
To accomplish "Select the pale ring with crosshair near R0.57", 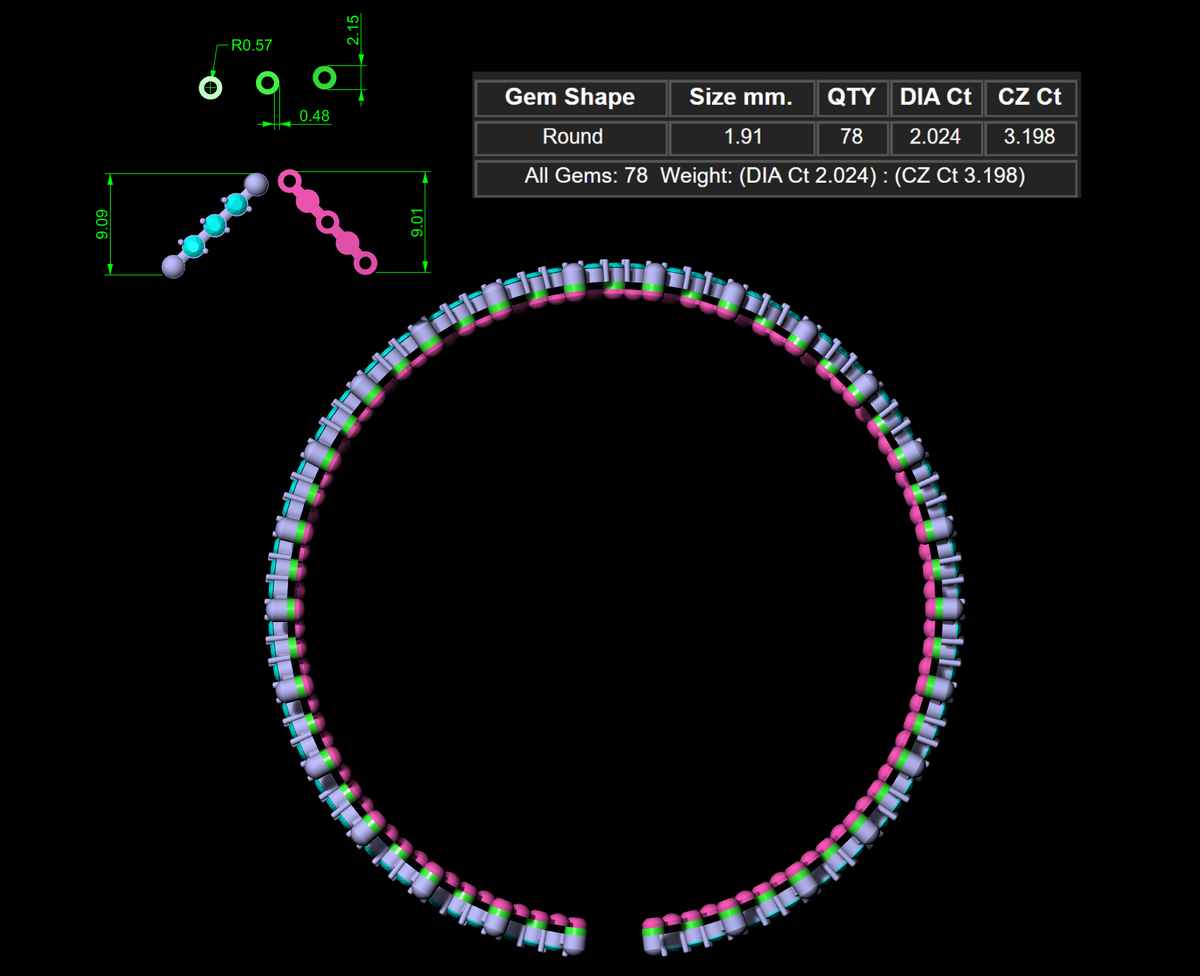I will point(210,88).
